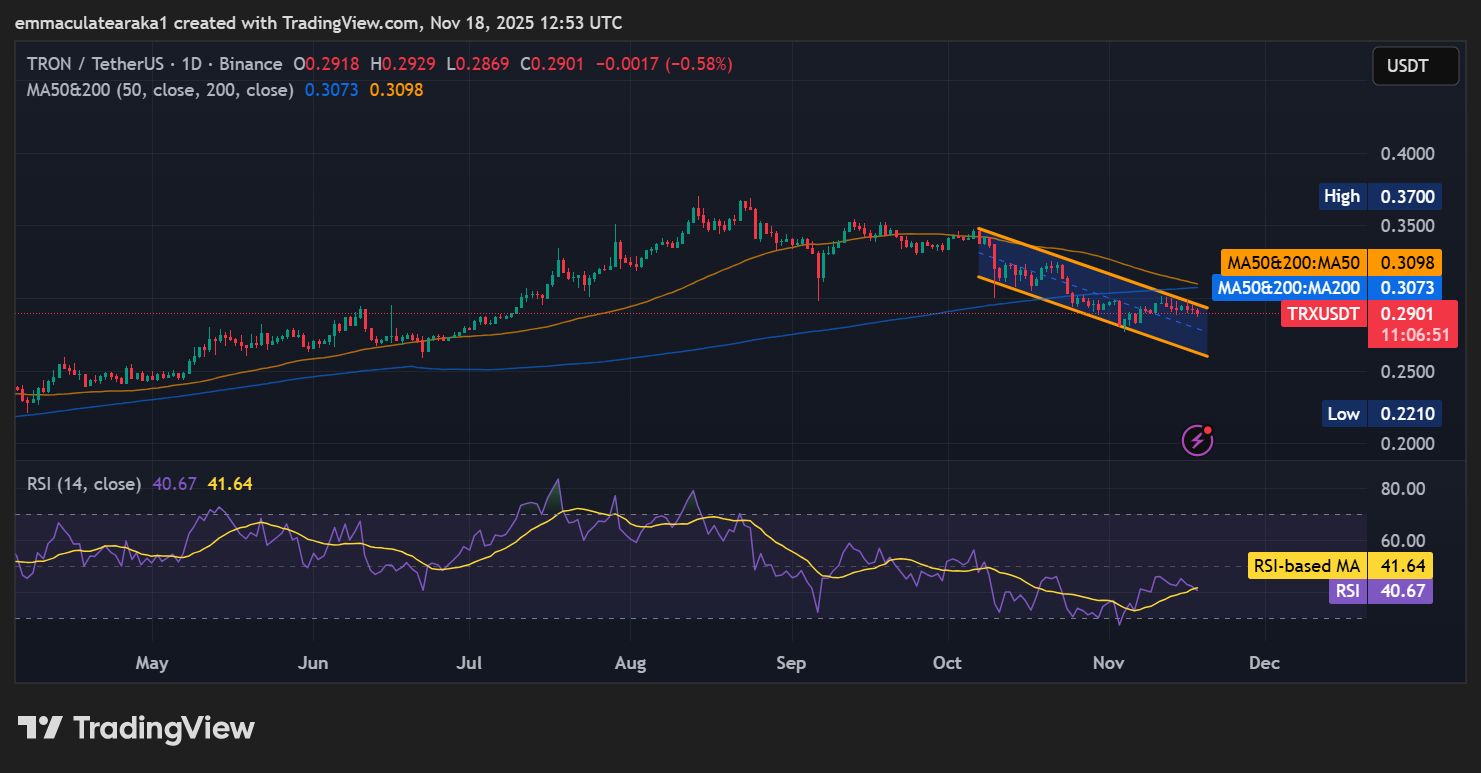
Task: Click the red TRXUSDT price label
Action: pyautogui.click(x=1324, y=313)
